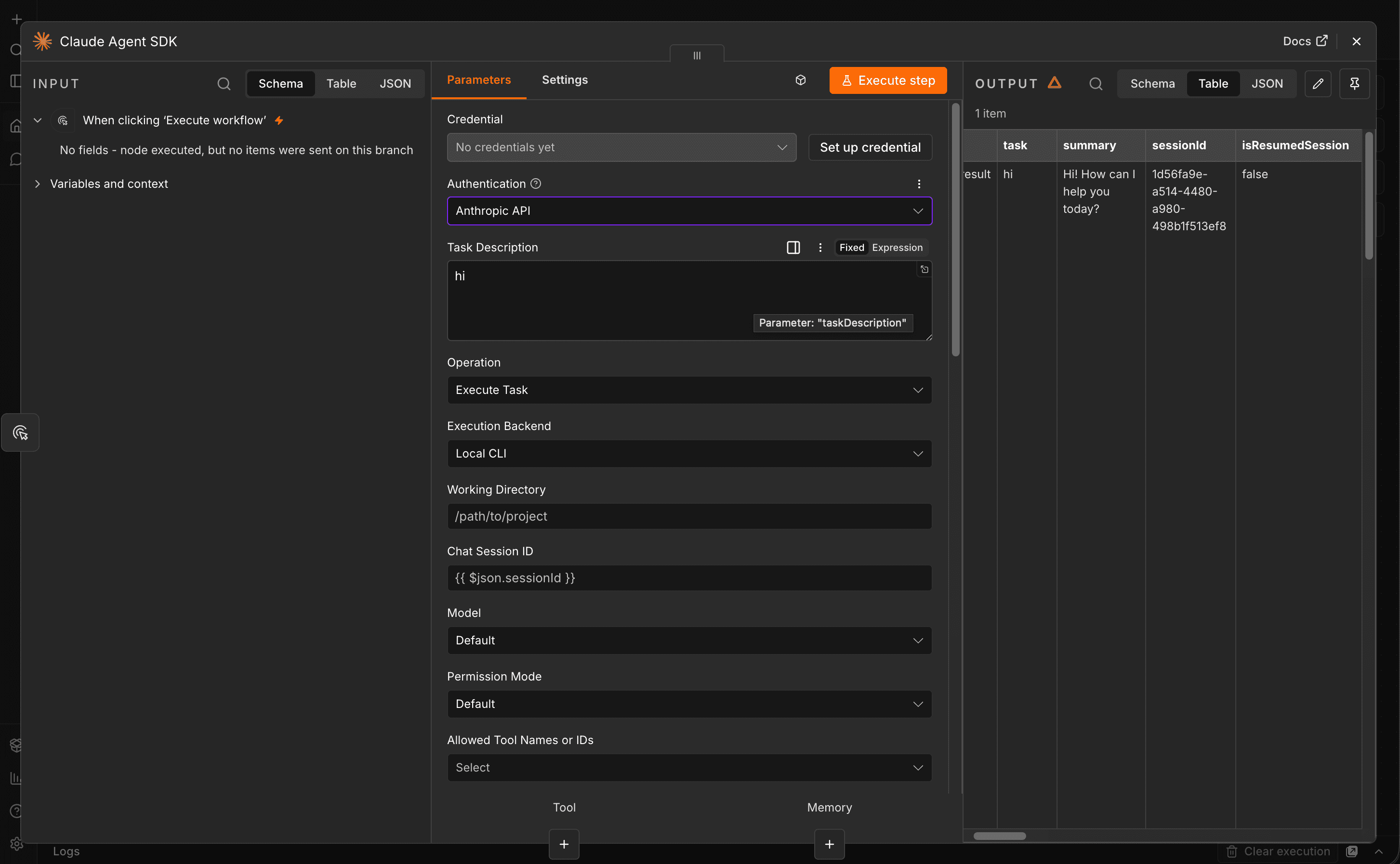
Task: Click the 'false' cell in output table
Action: 1255,174
